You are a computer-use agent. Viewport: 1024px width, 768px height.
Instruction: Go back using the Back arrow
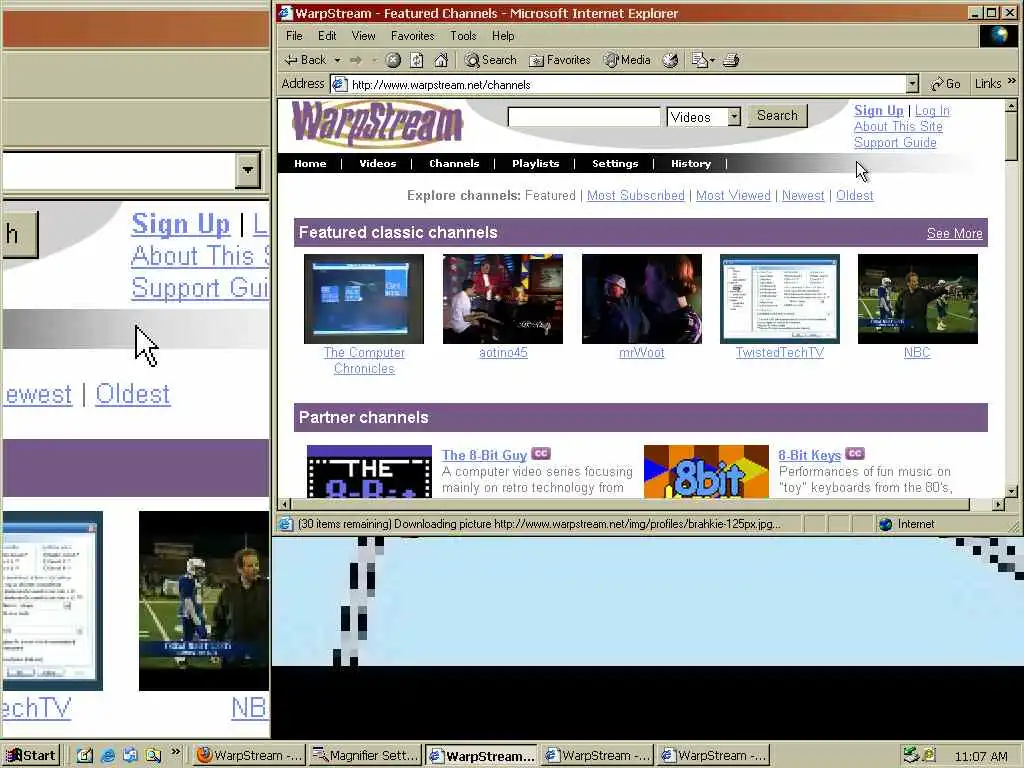pos(305,60)
